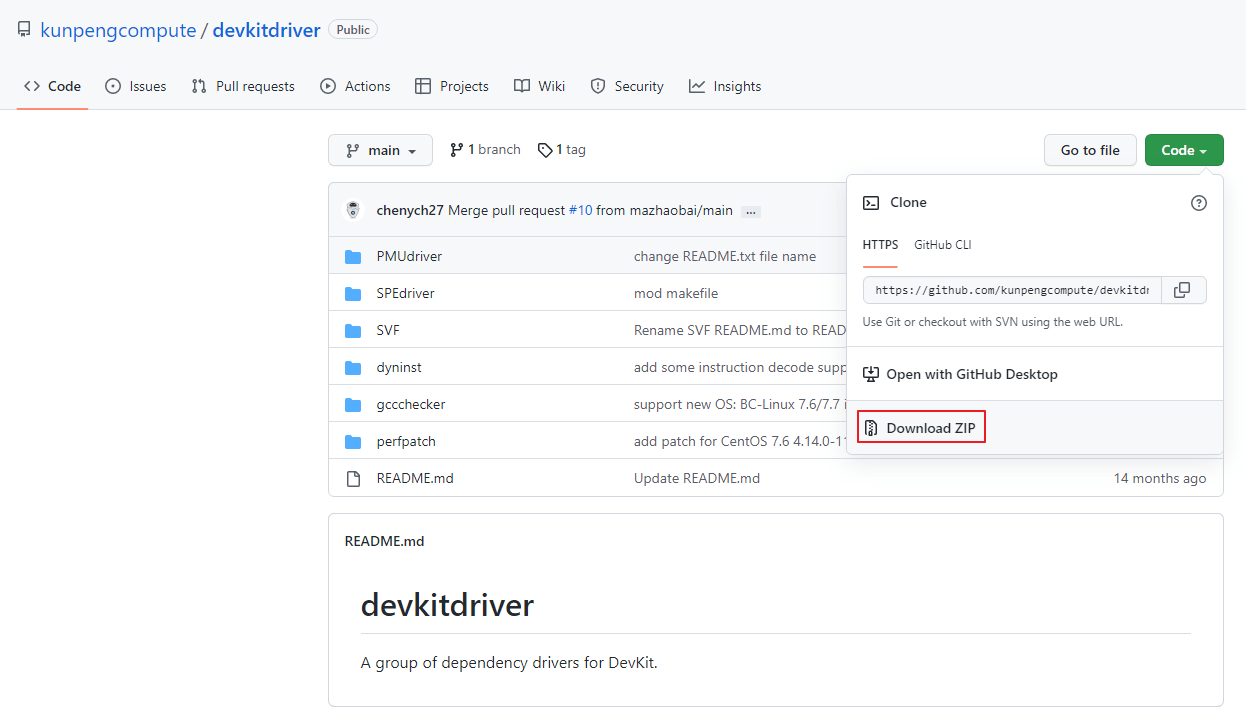Open the Security tab
1246x720 pixels.
coord(627,86)
